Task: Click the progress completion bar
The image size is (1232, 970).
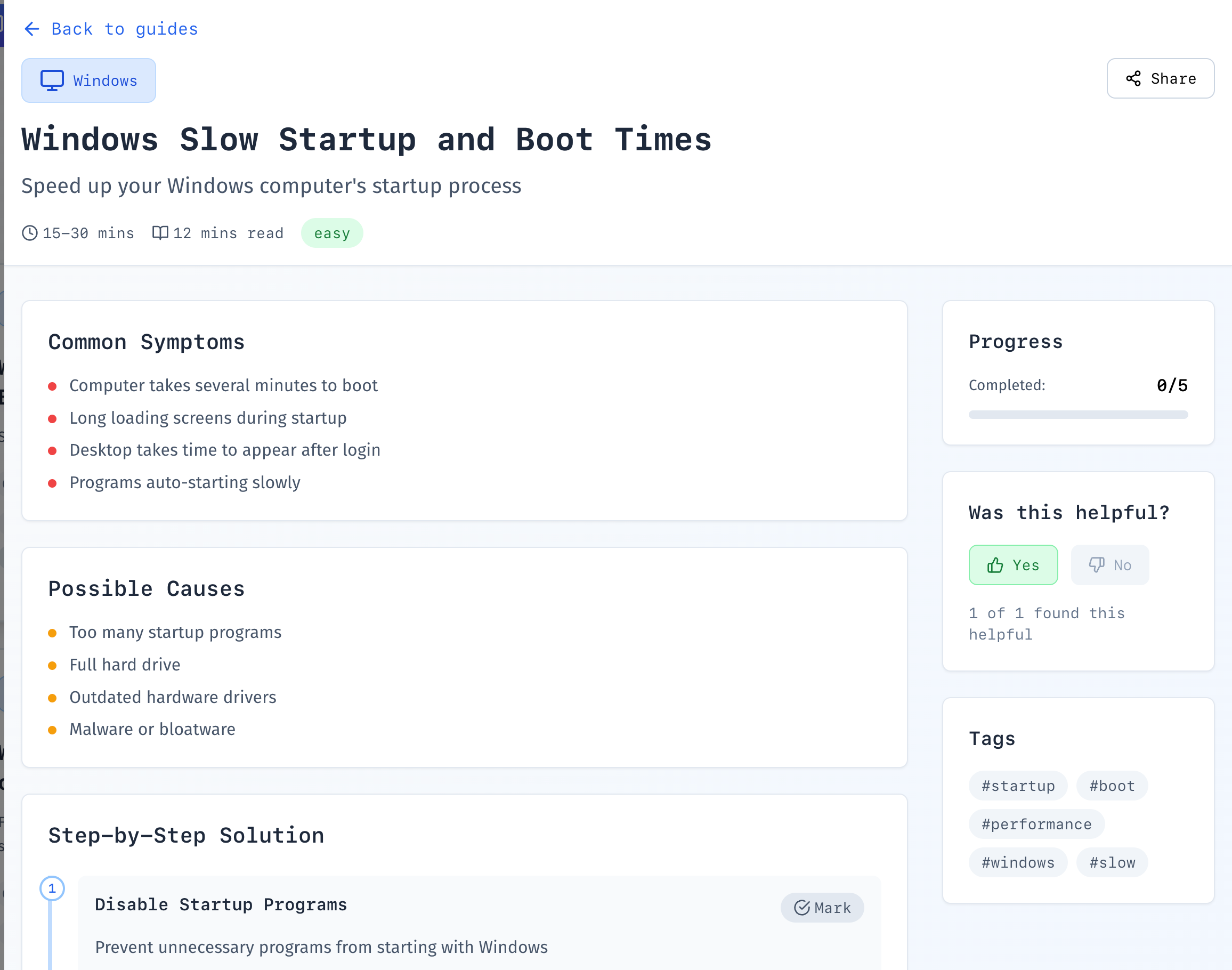Action: [1077, 415]
